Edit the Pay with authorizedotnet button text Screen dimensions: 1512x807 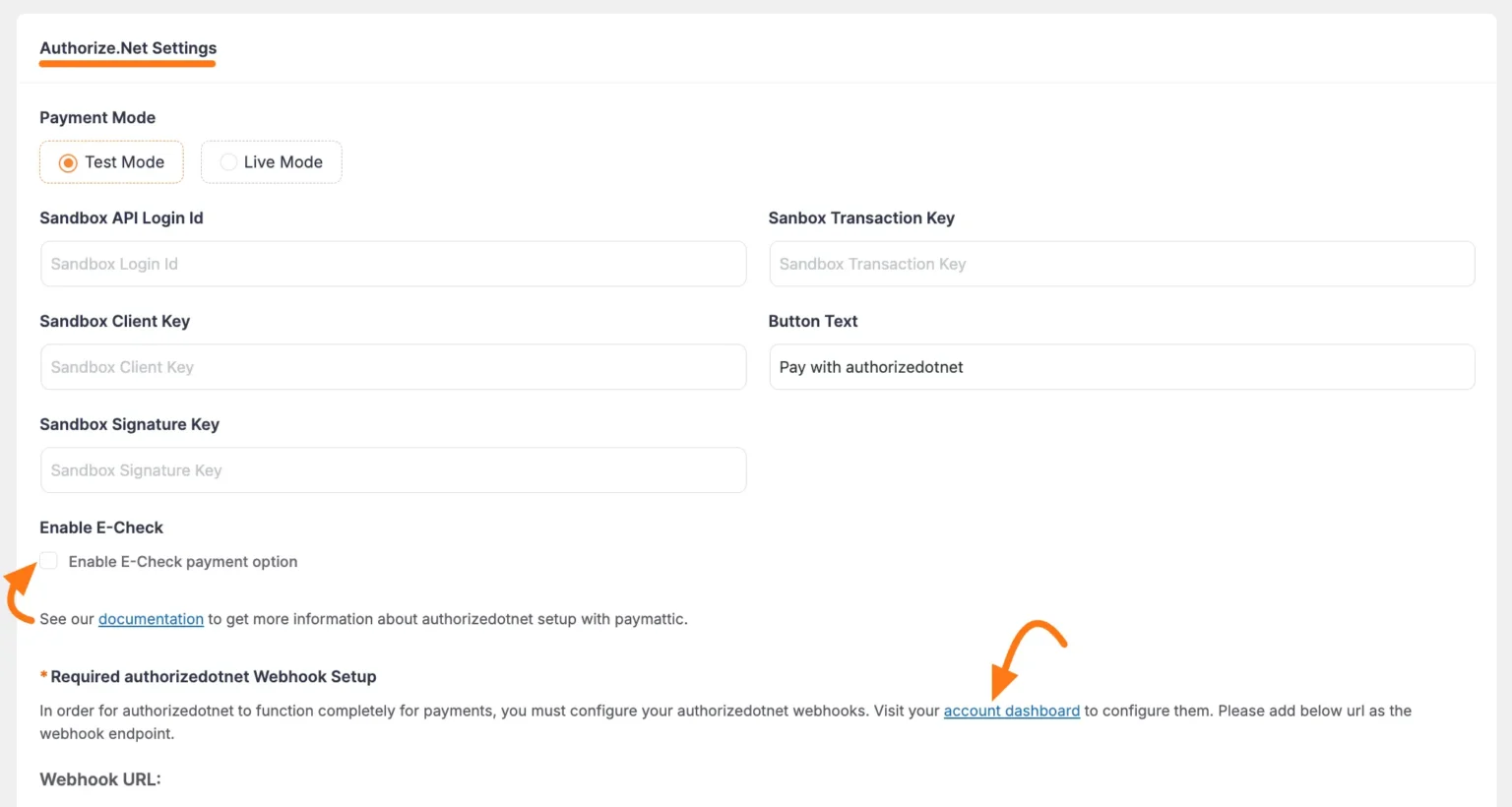click(x=1121, y=366)
